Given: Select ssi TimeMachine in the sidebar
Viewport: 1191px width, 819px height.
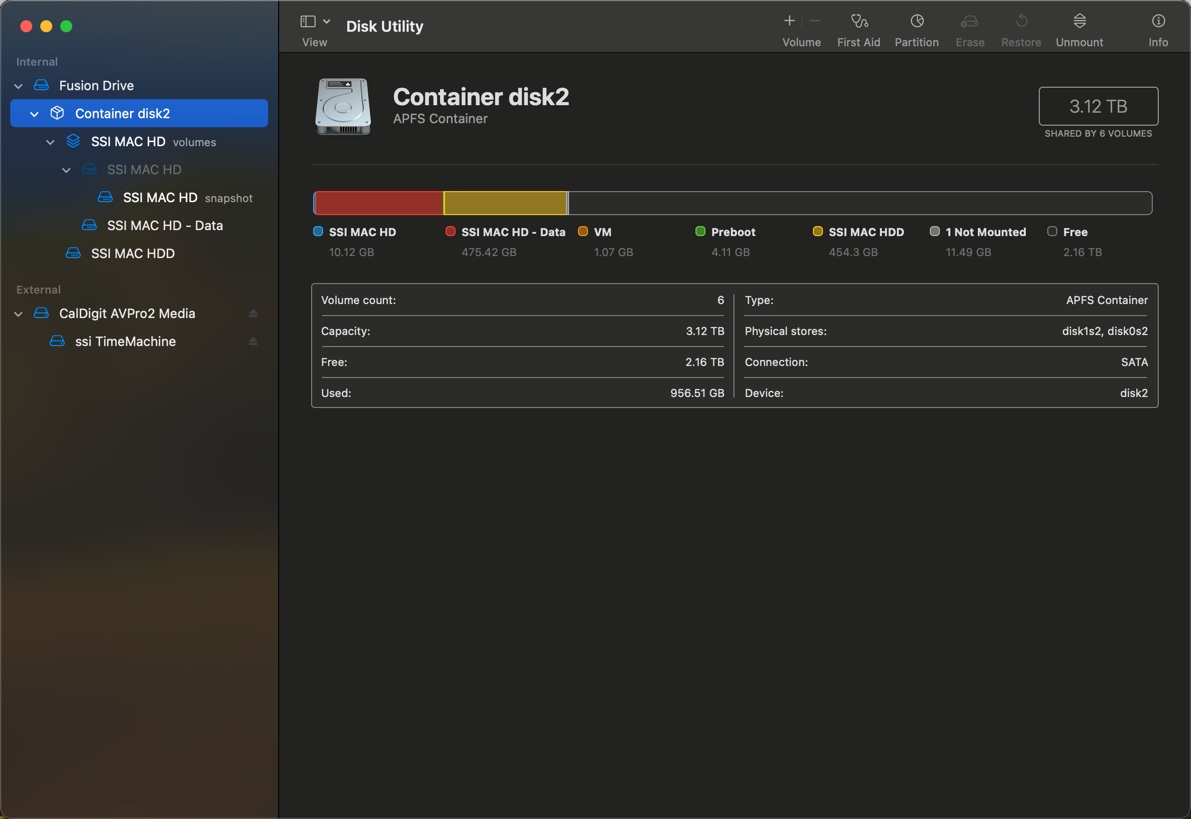Looking at the screenshot, I should point(139,341).
